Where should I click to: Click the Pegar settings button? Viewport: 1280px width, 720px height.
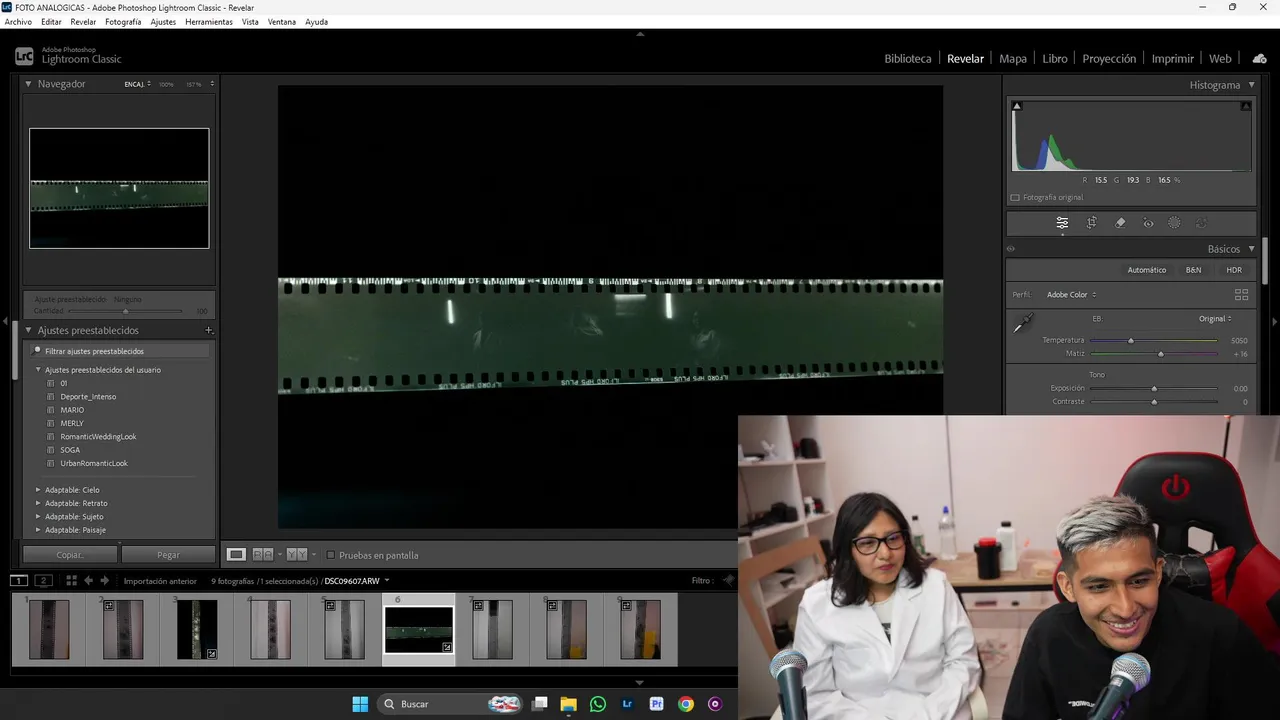168,555
